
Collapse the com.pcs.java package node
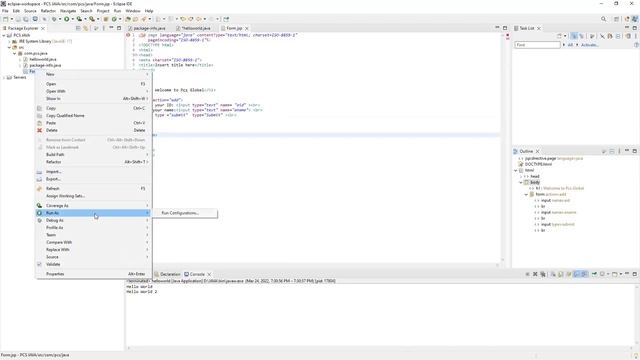tap(15, 53)
